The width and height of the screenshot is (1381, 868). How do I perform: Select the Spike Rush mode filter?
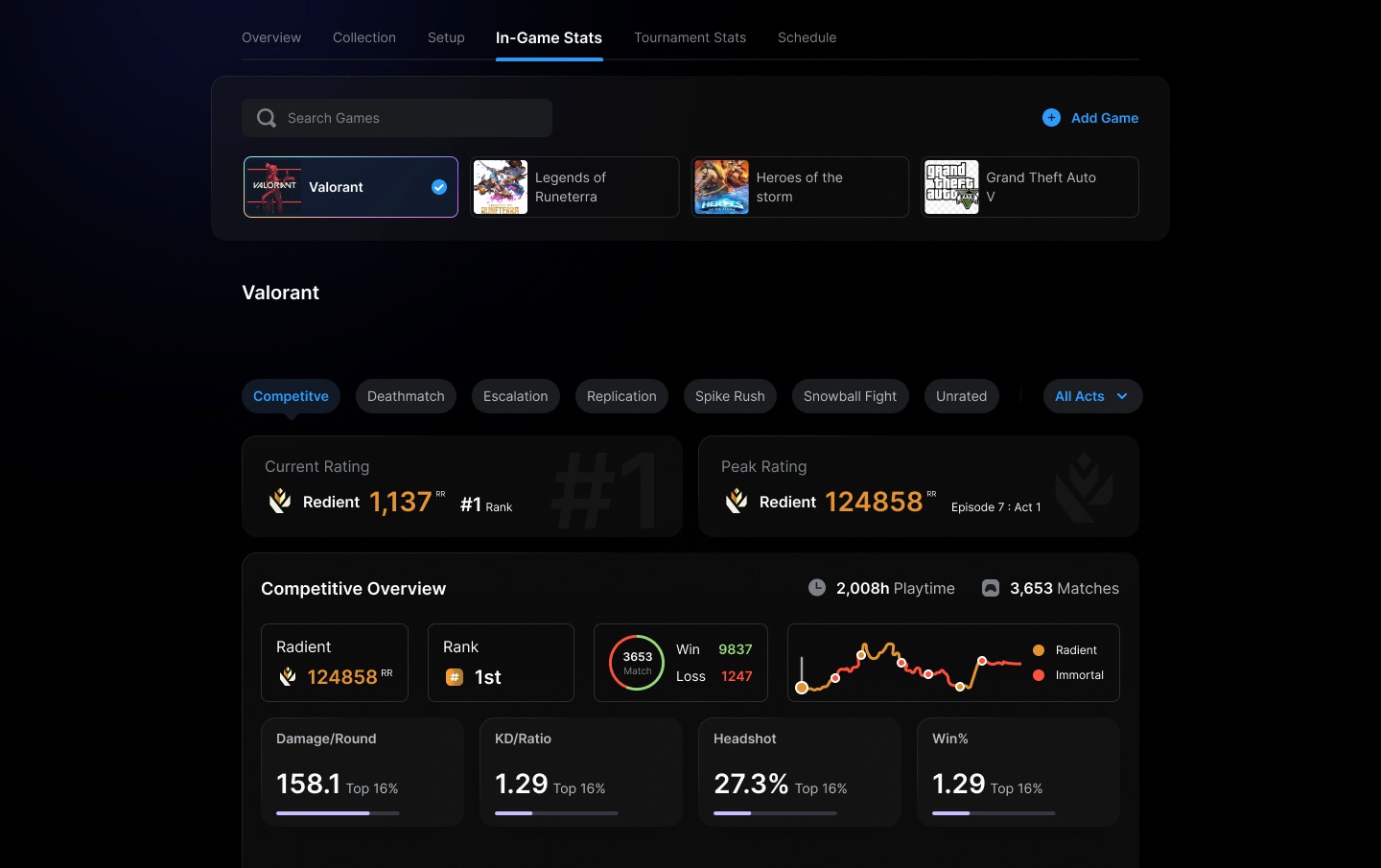pyautogui.click(x=730, y=396)
